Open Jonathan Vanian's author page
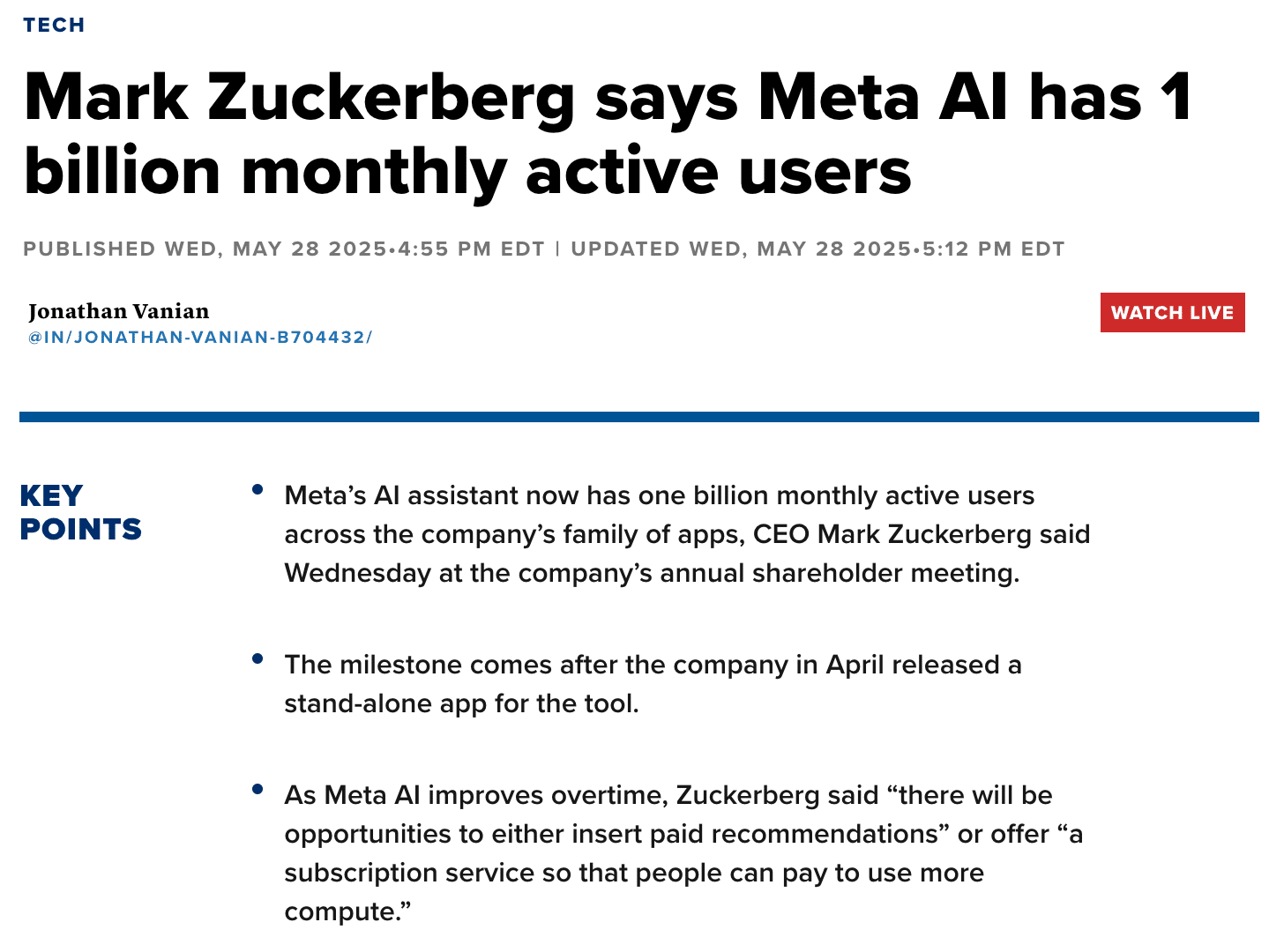Viewport: 1284px width, 952px height. point(119,311)
